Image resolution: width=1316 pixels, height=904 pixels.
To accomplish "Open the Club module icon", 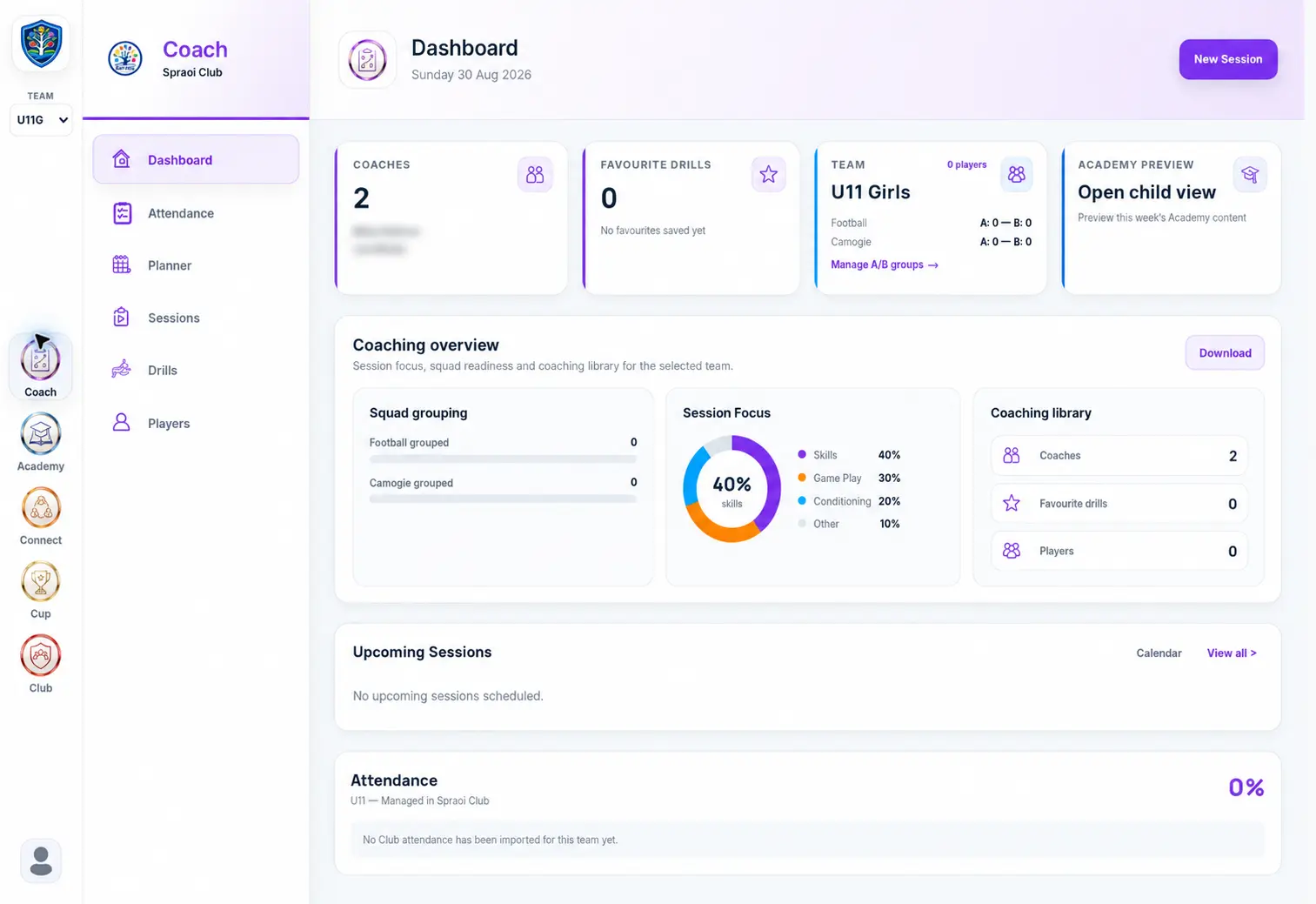I will pos(40,656).
